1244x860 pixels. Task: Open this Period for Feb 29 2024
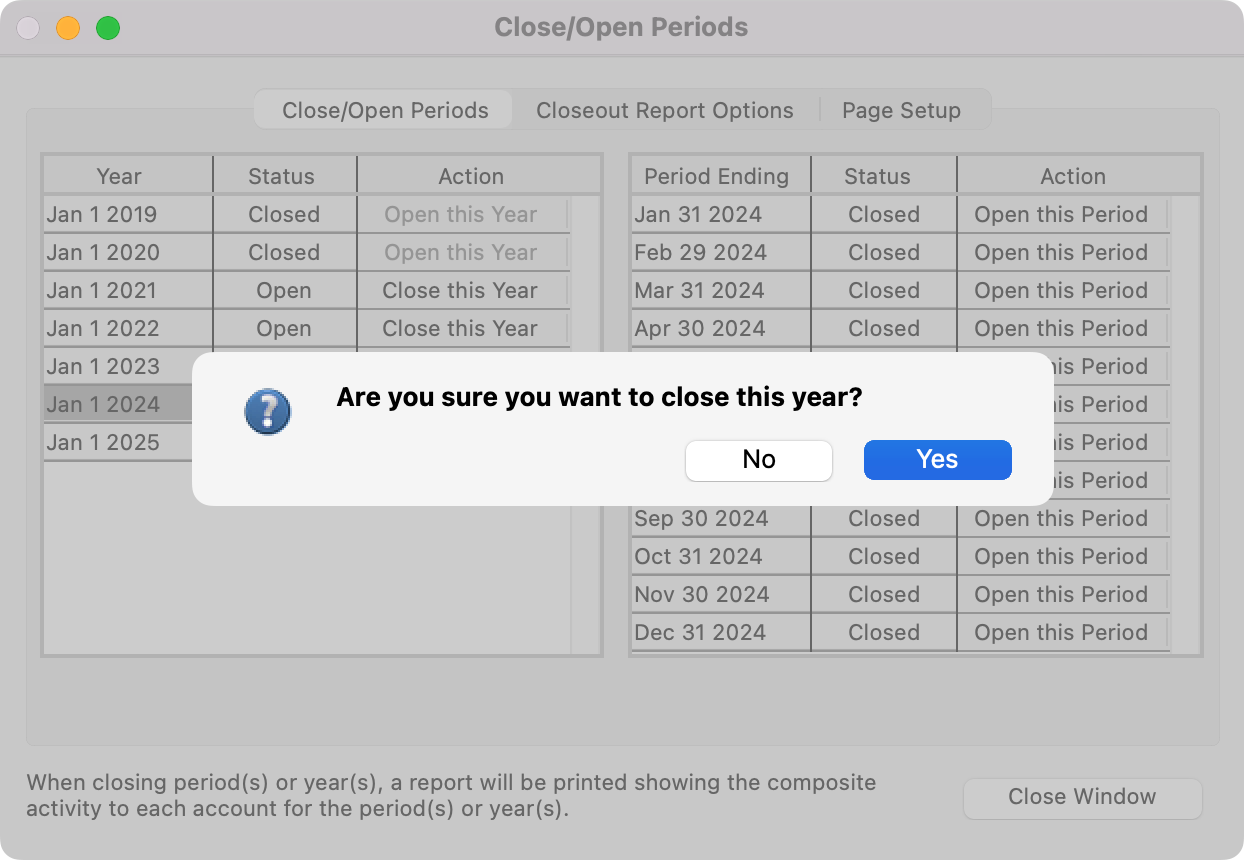[x=1061, y=253]
